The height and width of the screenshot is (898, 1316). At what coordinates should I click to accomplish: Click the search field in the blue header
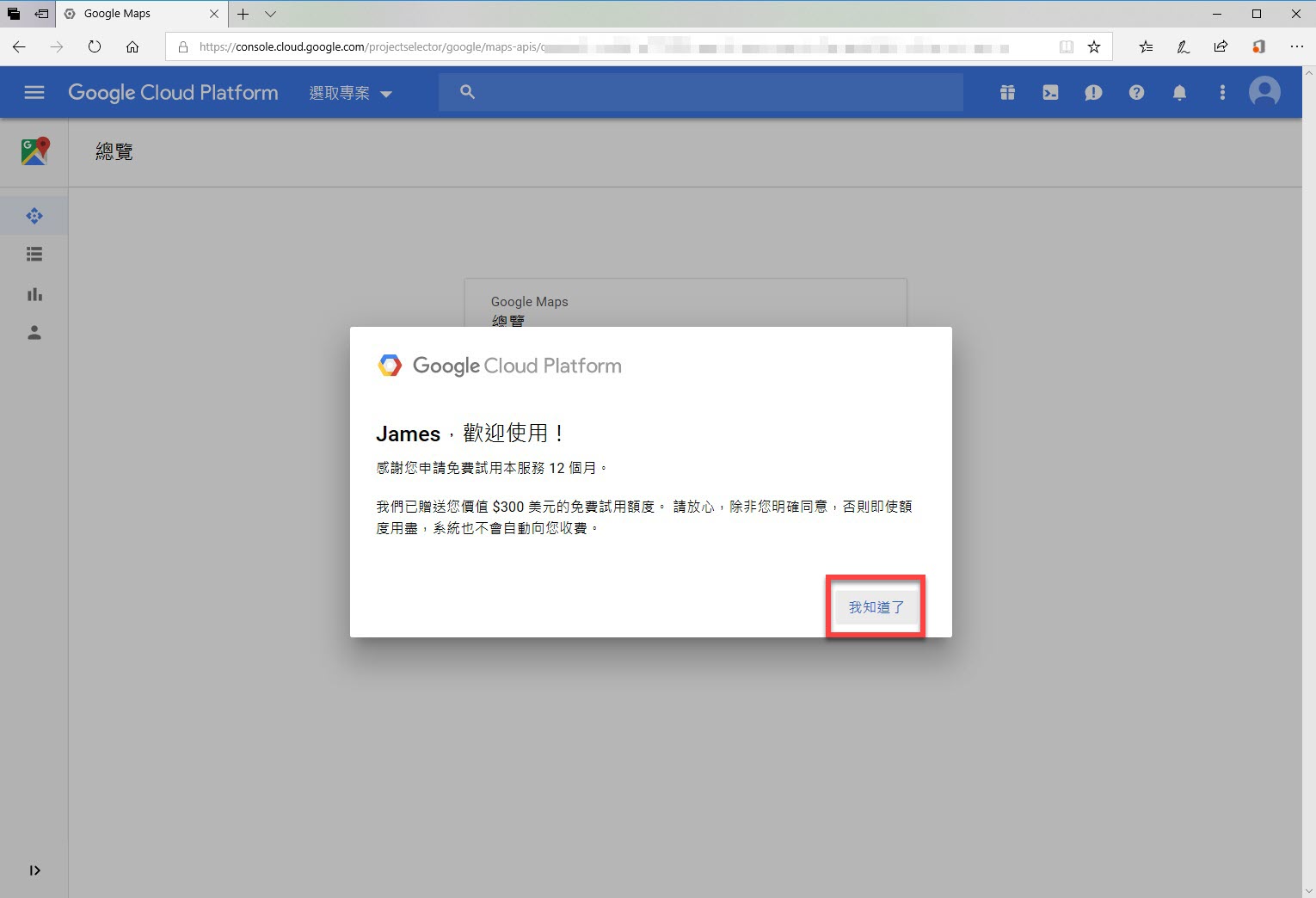click(x=700, y=92)
